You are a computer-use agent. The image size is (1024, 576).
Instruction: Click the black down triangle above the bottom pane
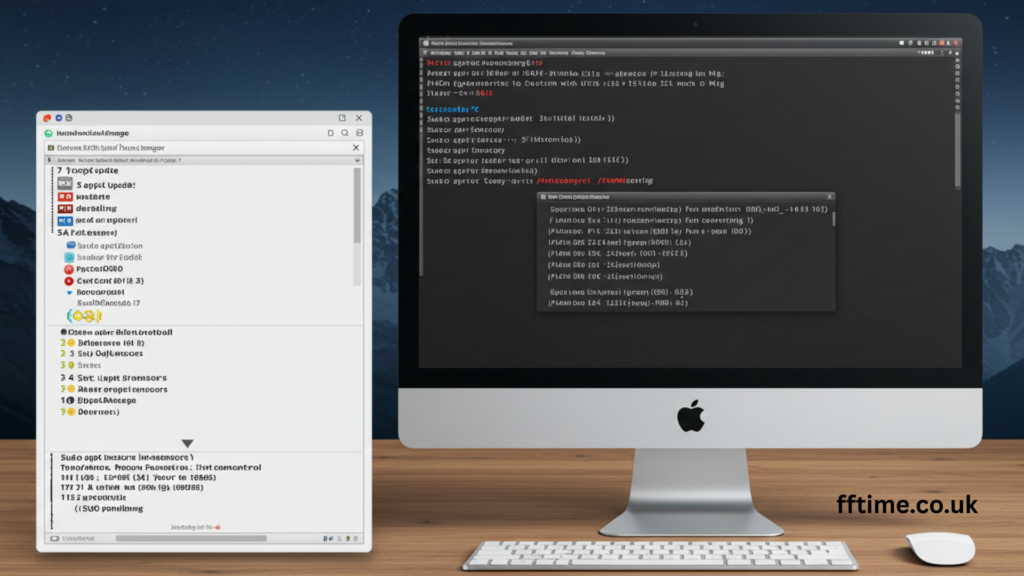tap(187, 443)
